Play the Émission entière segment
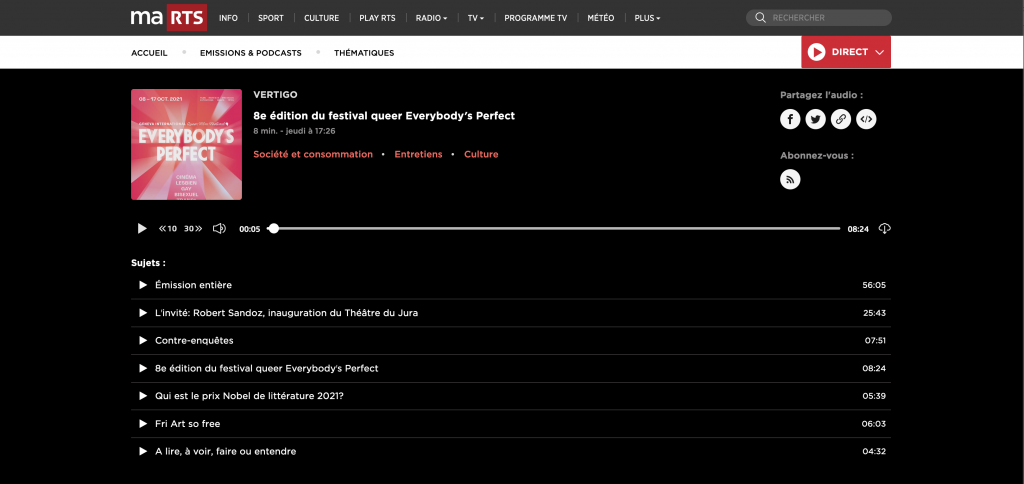The height and width of the screenshot is (484, 1024). pos(143,285)
